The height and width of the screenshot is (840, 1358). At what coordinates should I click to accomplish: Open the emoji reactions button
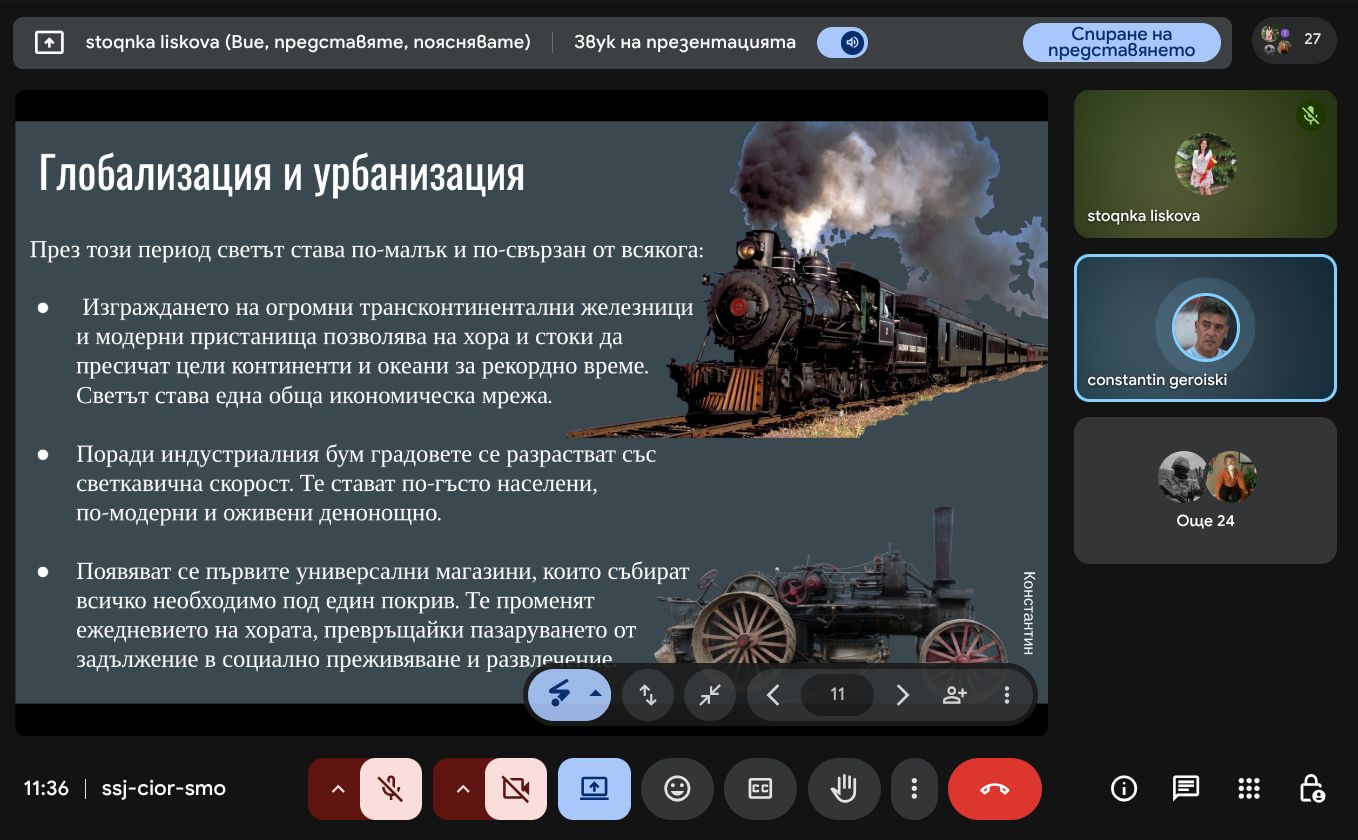click(677, 789)
